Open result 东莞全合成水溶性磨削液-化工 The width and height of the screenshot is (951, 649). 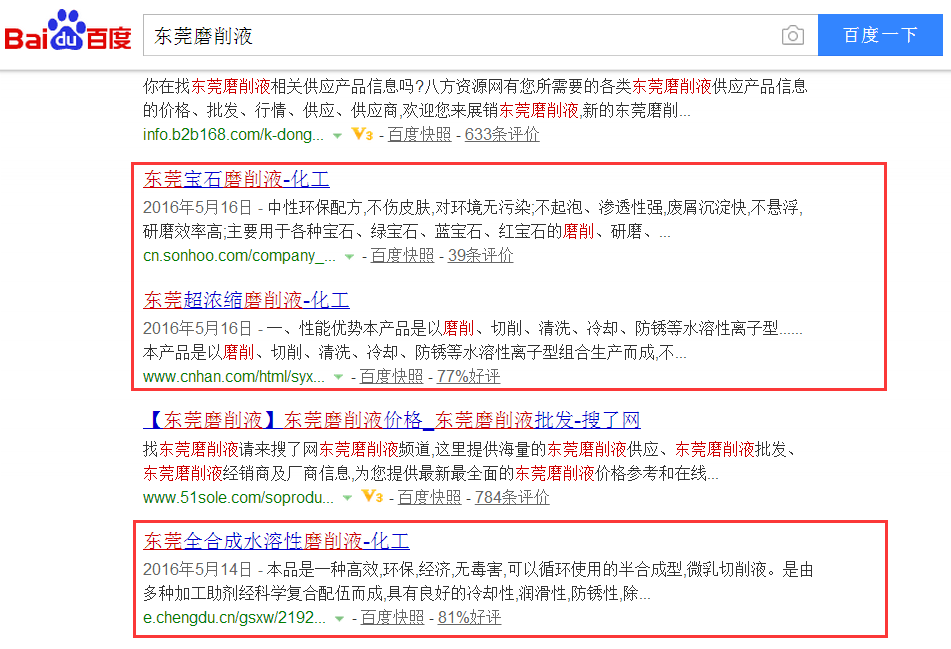click(277, 540)
